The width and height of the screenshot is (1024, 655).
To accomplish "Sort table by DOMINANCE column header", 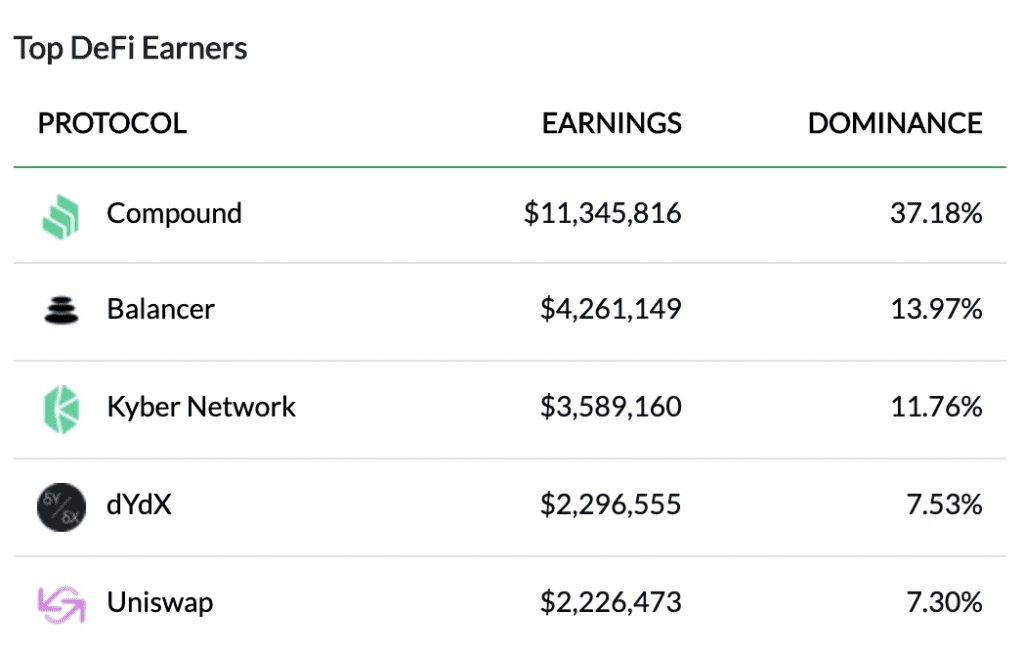I will [895, 123].
